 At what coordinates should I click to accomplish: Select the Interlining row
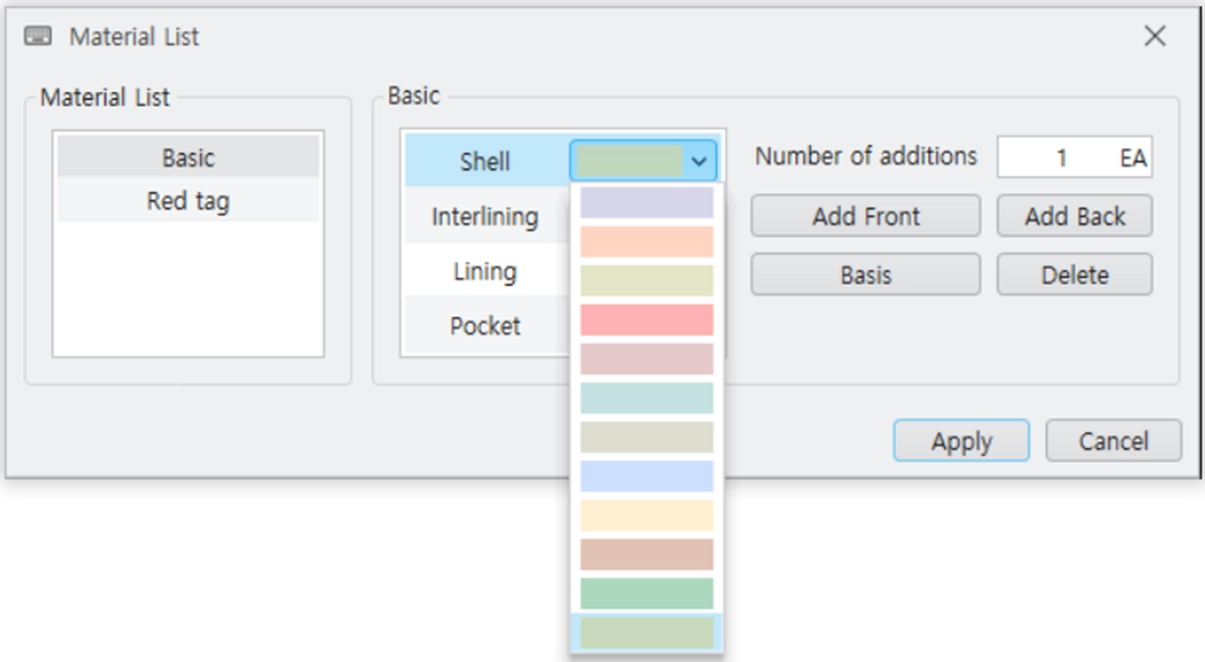pos(485,216)
